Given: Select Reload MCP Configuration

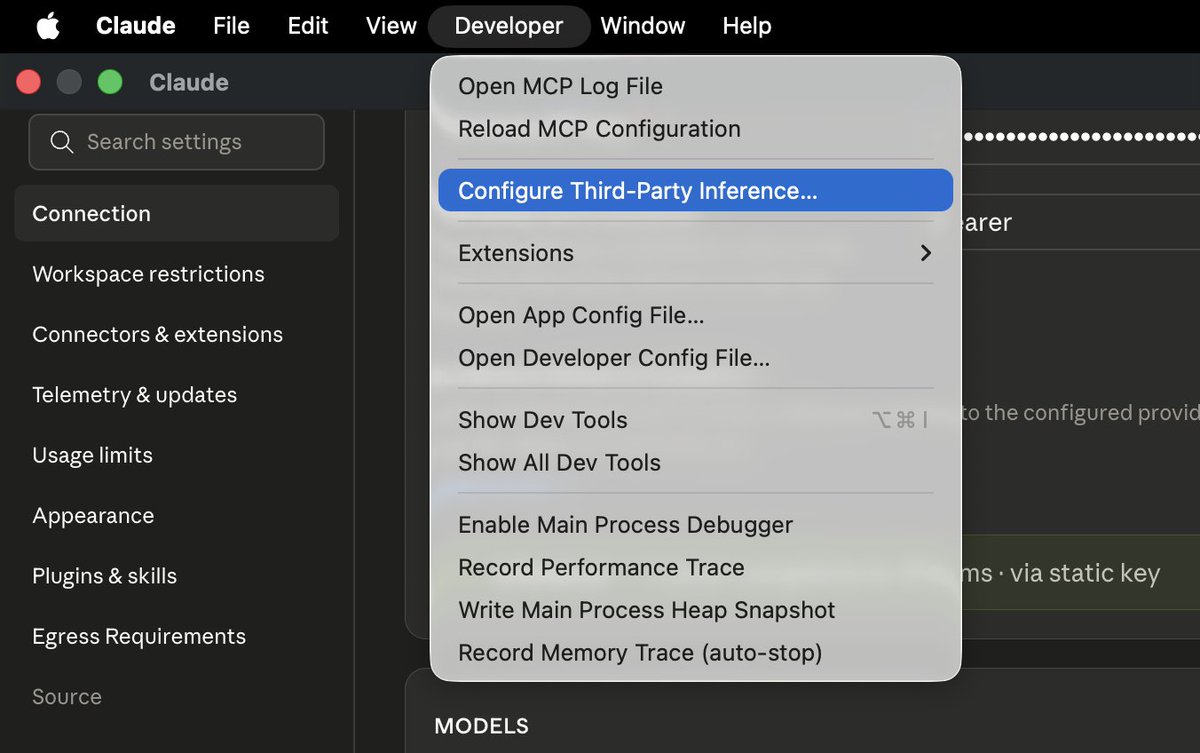Looking at the screenshot, I should [695, 129].
